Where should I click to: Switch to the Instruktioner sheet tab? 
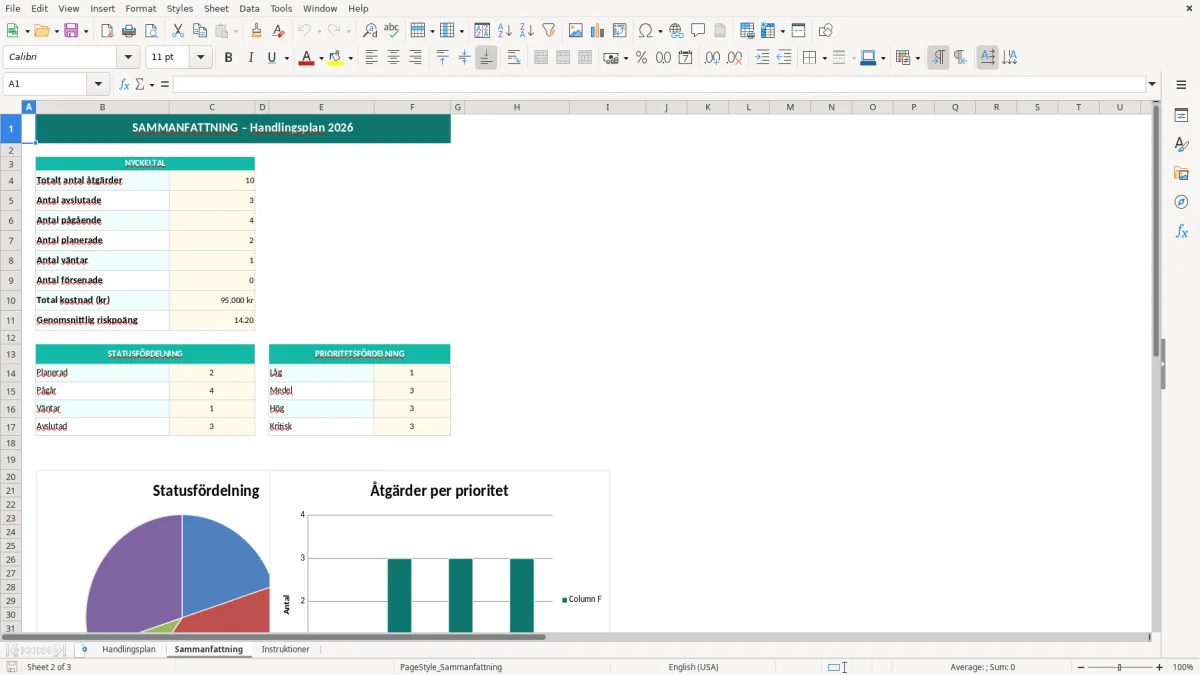click(x=286, y=649)
